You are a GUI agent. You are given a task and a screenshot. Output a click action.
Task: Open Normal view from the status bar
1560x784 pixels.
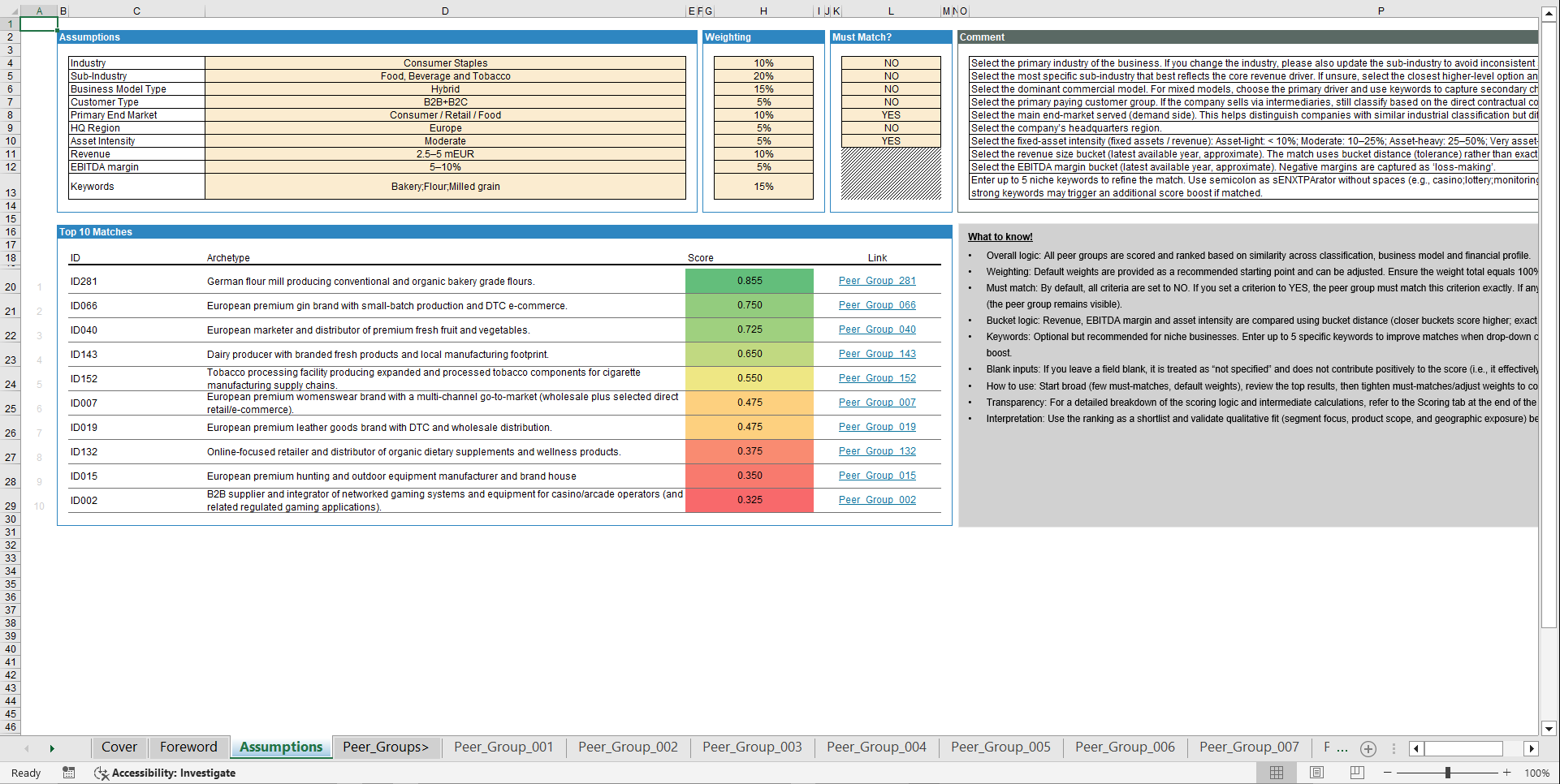coord(1276,773)
